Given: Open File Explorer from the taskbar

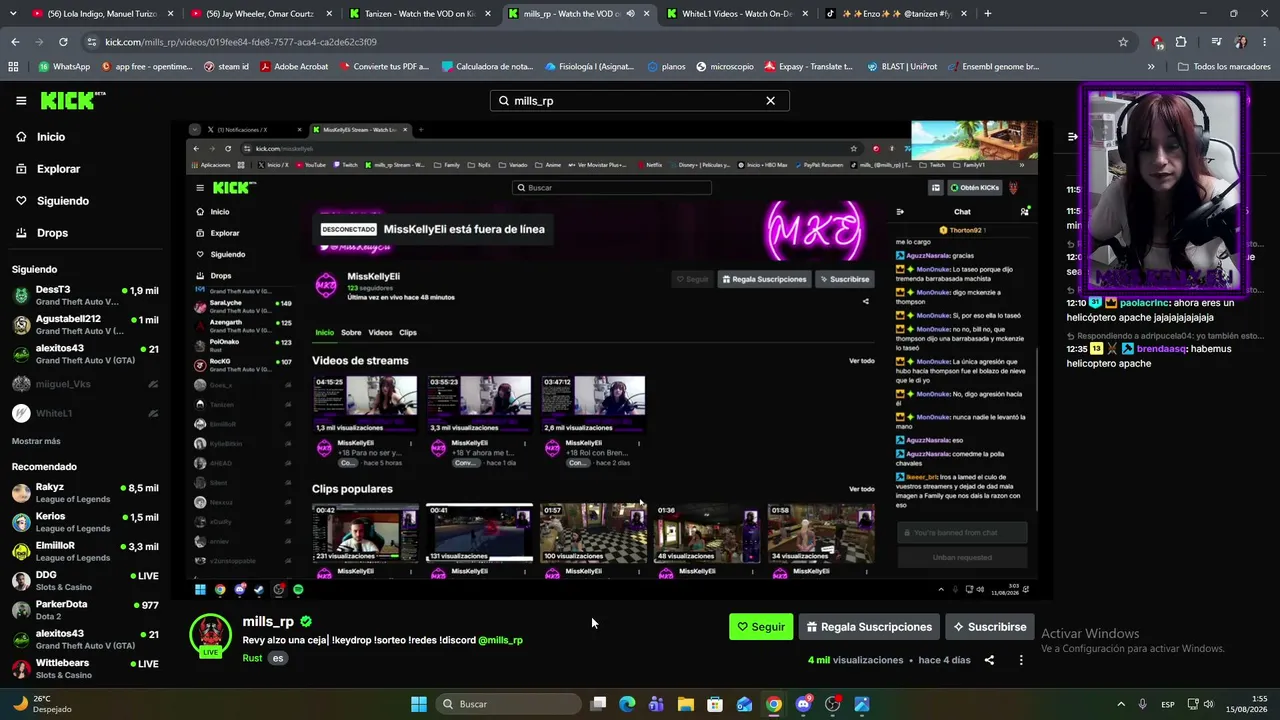Looking at the screenshot, I should pos(686,704).
